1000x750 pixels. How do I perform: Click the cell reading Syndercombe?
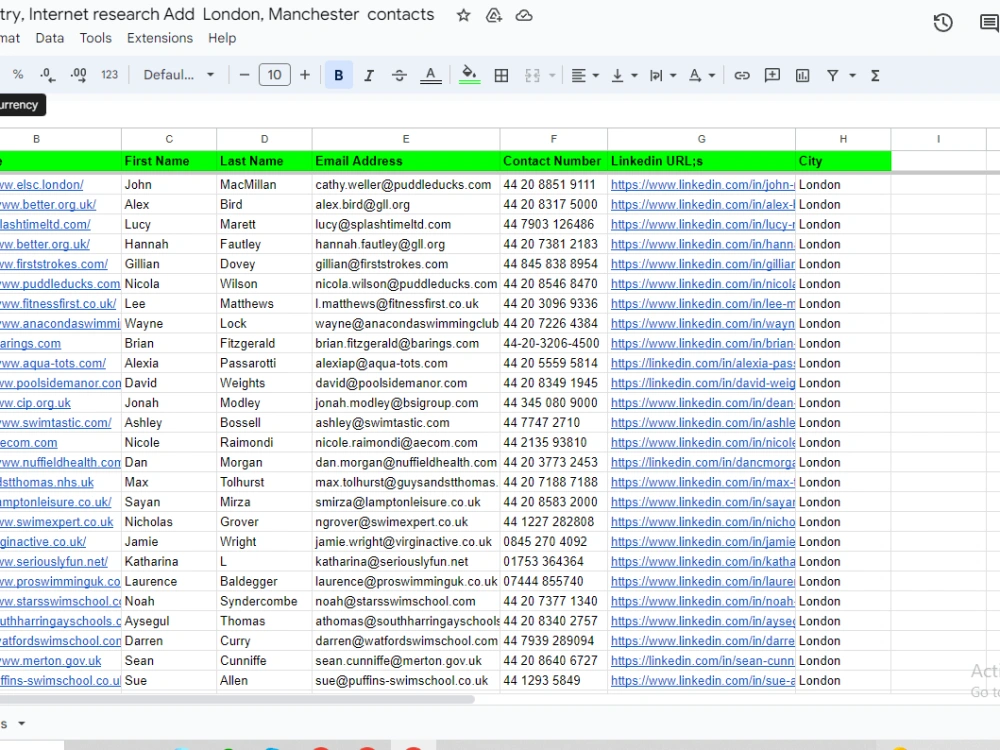point(264,601)
